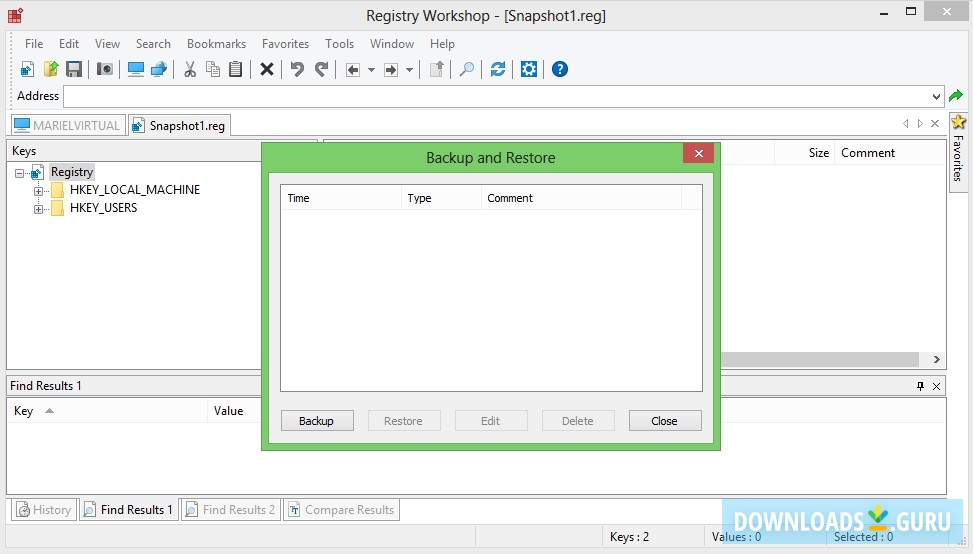Click the dialog's Comment column header
The image size is (973, 554).
coord(581,198)
